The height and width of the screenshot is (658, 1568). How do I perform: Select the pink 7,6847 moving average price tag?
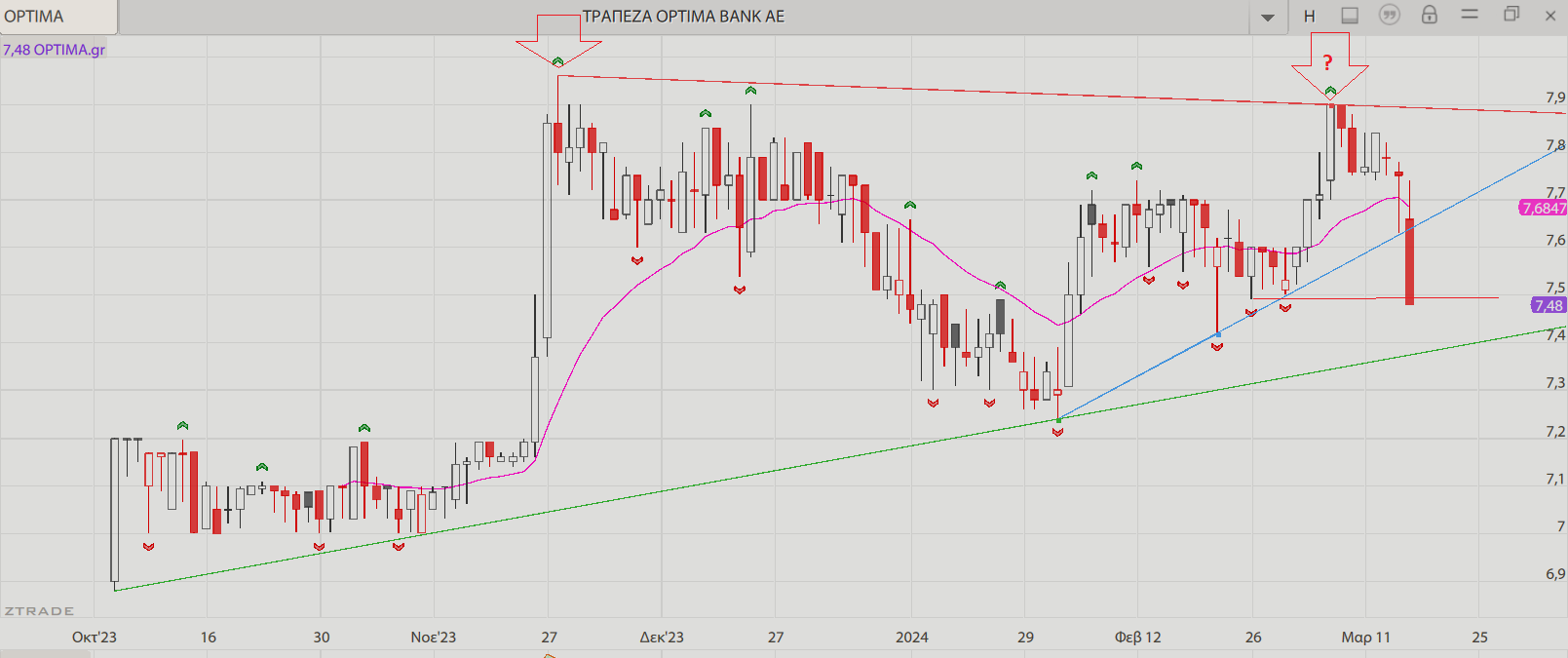tap(1544, 208)
